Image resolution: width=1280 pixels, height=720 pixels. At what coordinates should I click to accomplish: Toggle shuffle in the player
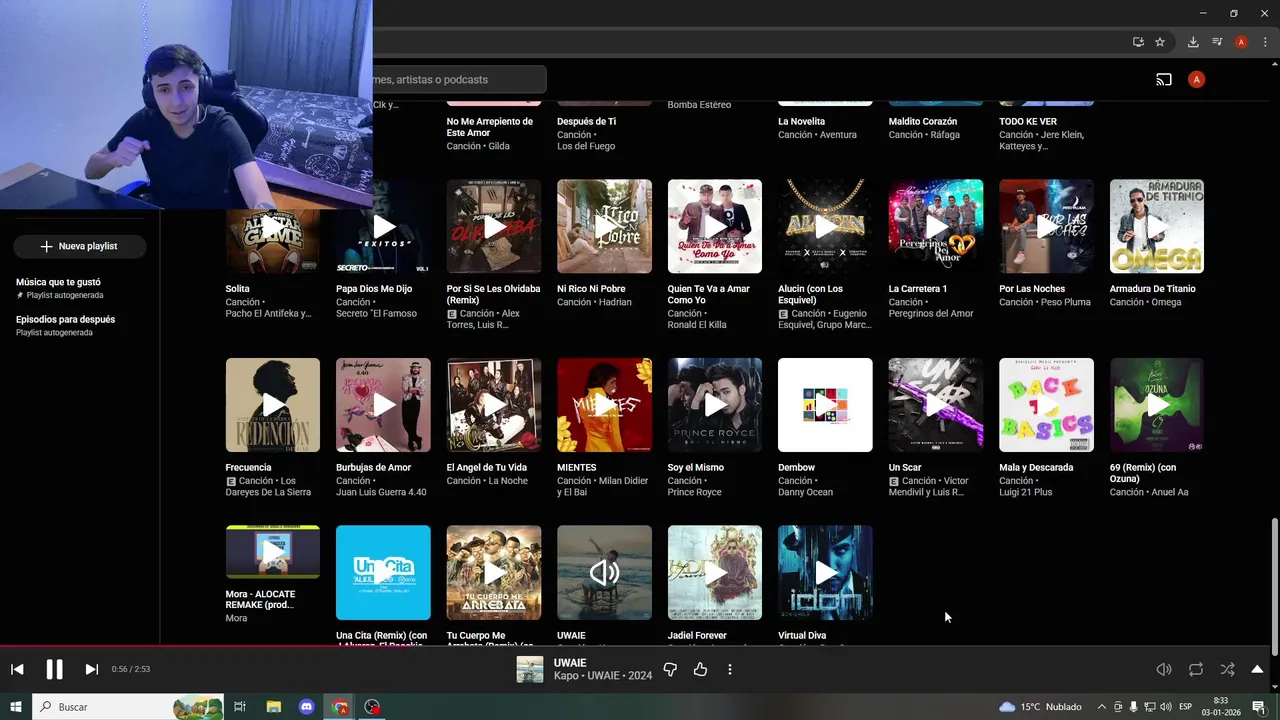coord(1227,669)
